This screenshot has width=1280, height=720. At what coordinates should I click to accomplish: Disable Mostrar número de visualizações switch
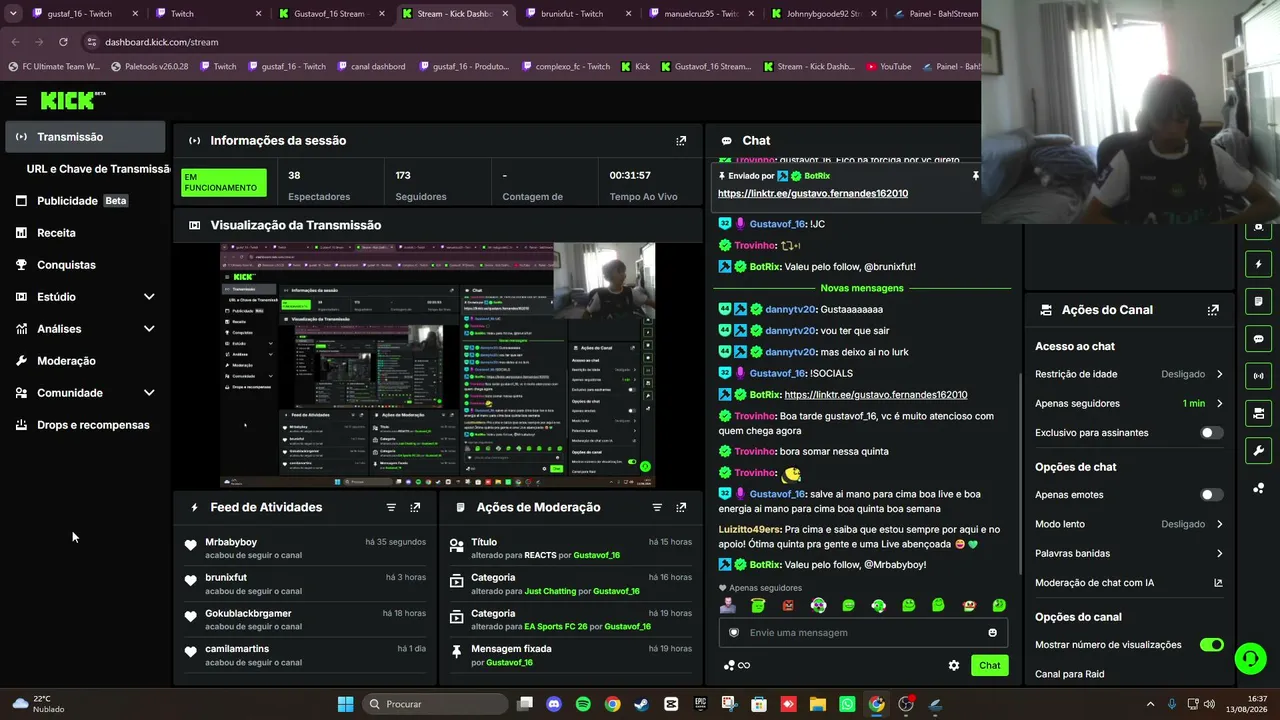1211,645
